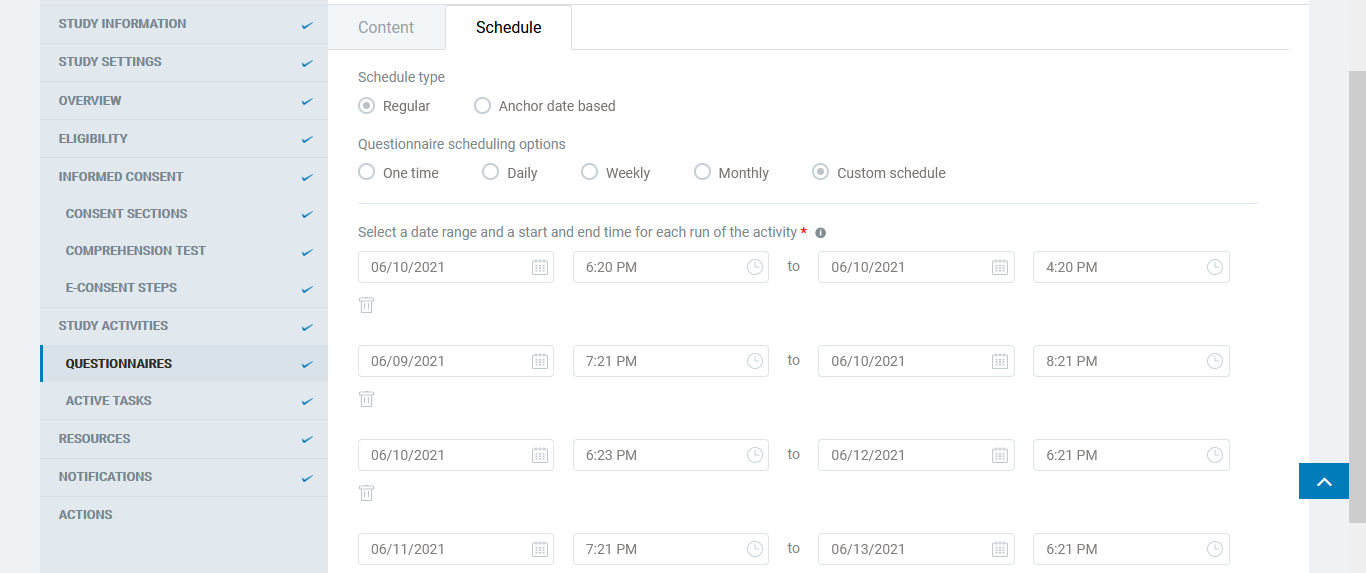1366x573 pixels.
Task: Choose the Daily scheduling option
Action: (x=491, y=172)
